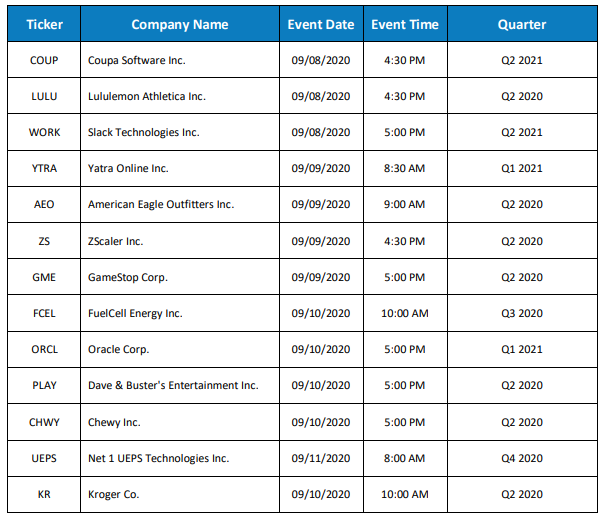Select the GME ticker cell
This screenshot has height=521, width=606.
click(44, 277)
